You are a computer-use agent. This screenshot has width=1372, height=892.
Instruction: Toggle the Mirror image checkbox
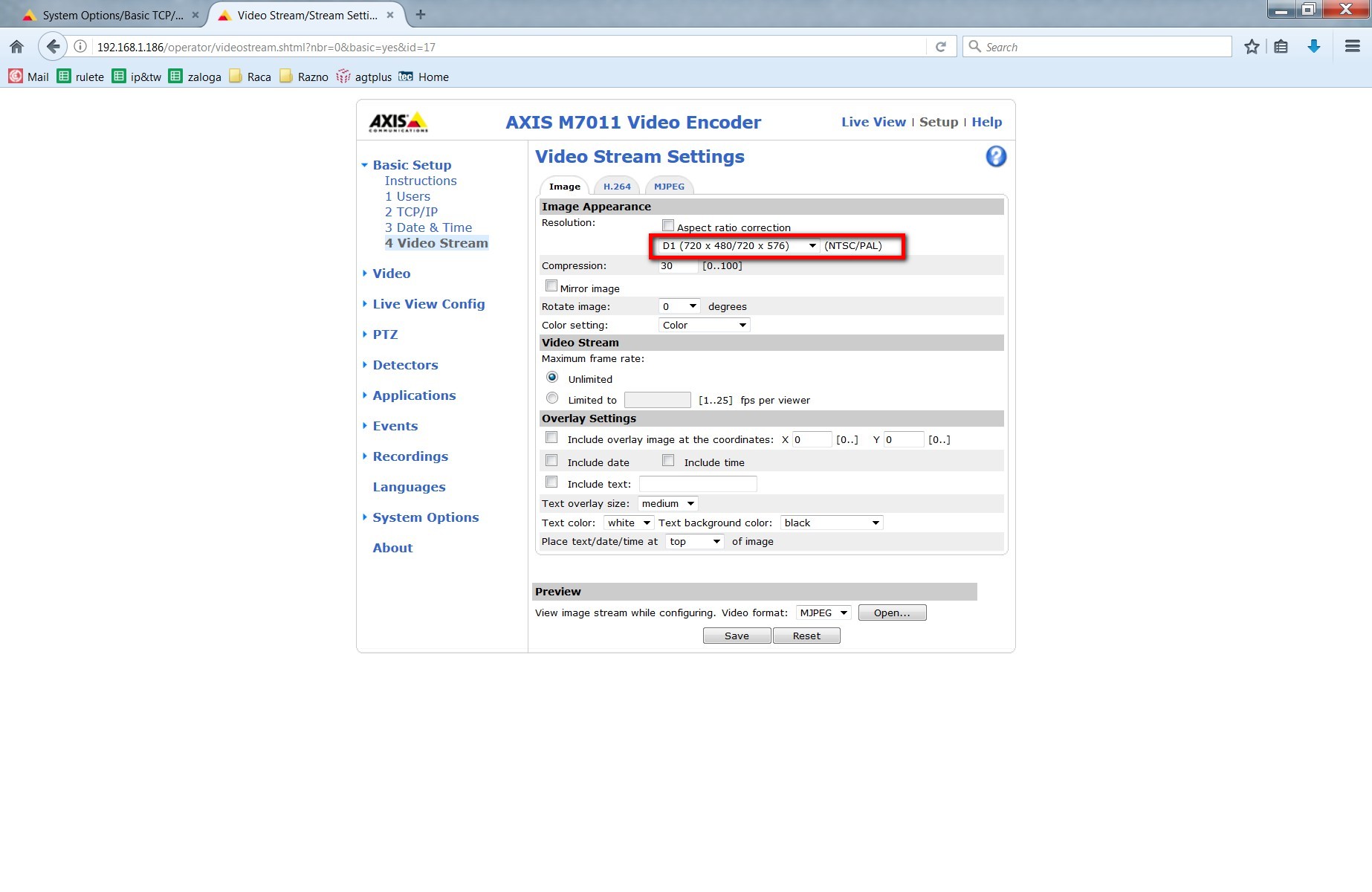[551, 285]
